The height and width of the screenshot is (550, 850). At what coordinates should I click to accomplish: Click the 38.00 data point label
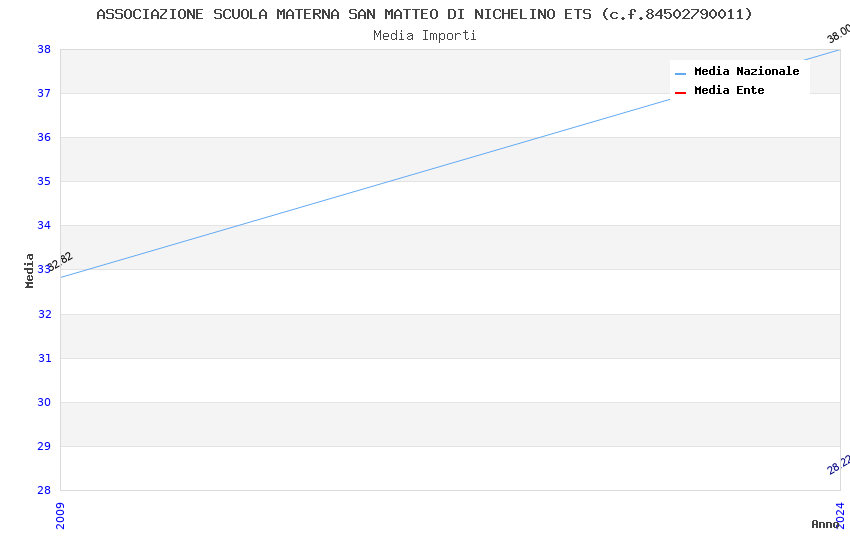tap(838, 34)
